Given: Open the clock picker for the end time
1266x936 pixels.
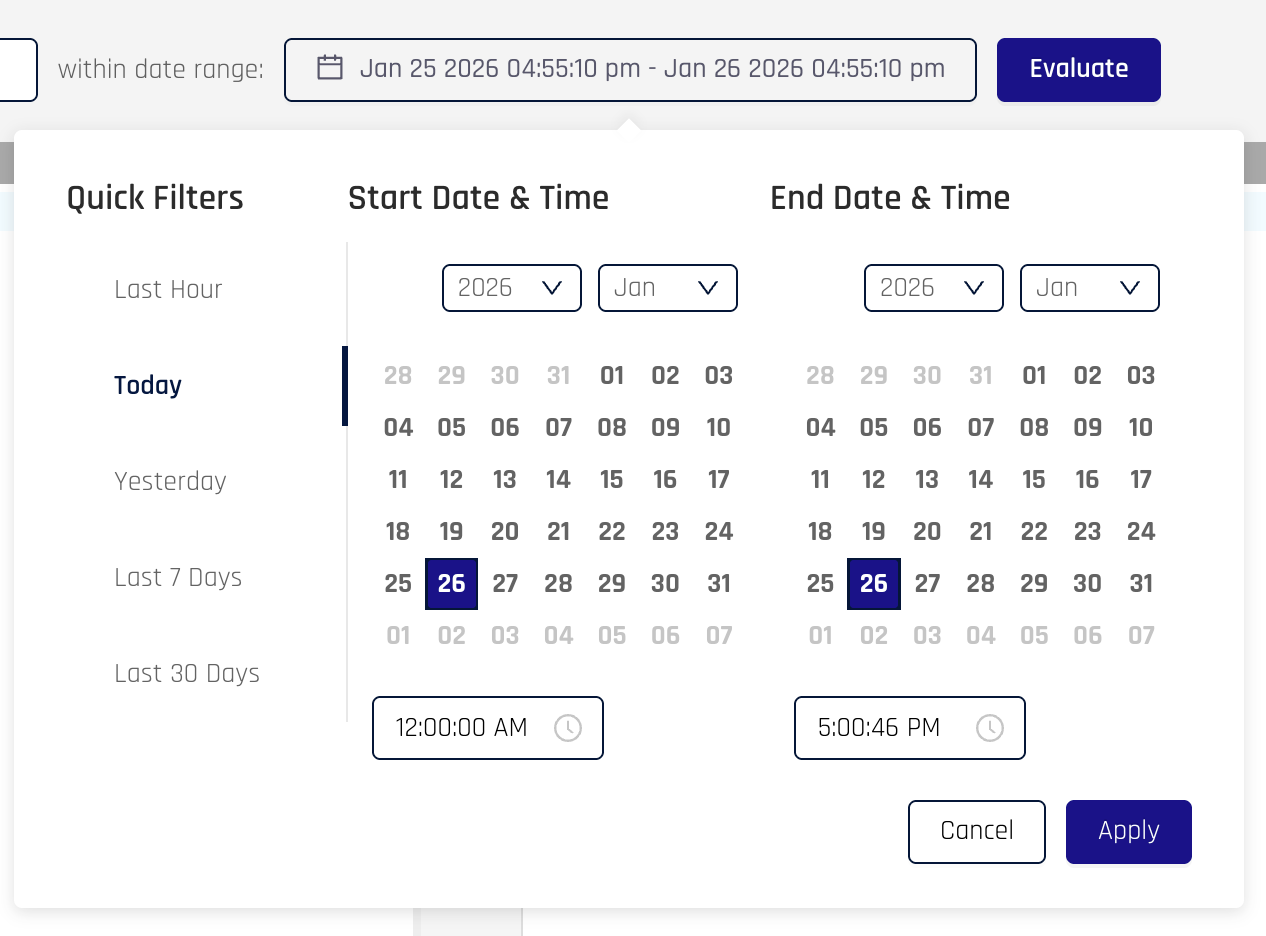Looking at the screenshot, I should point(990,728).
